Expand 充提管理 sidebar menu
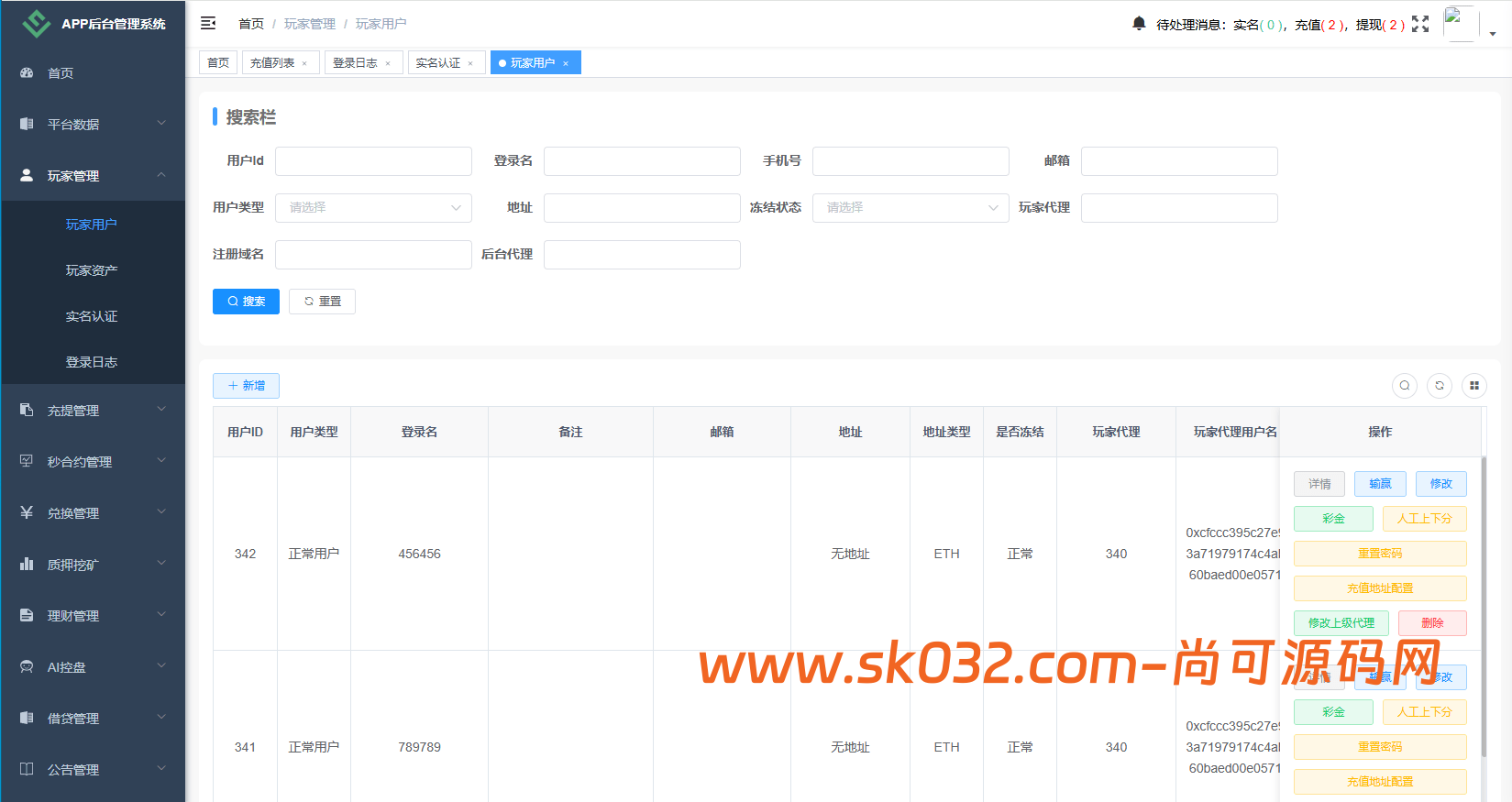The image size is (1512, 802). (x=93, y=411)
